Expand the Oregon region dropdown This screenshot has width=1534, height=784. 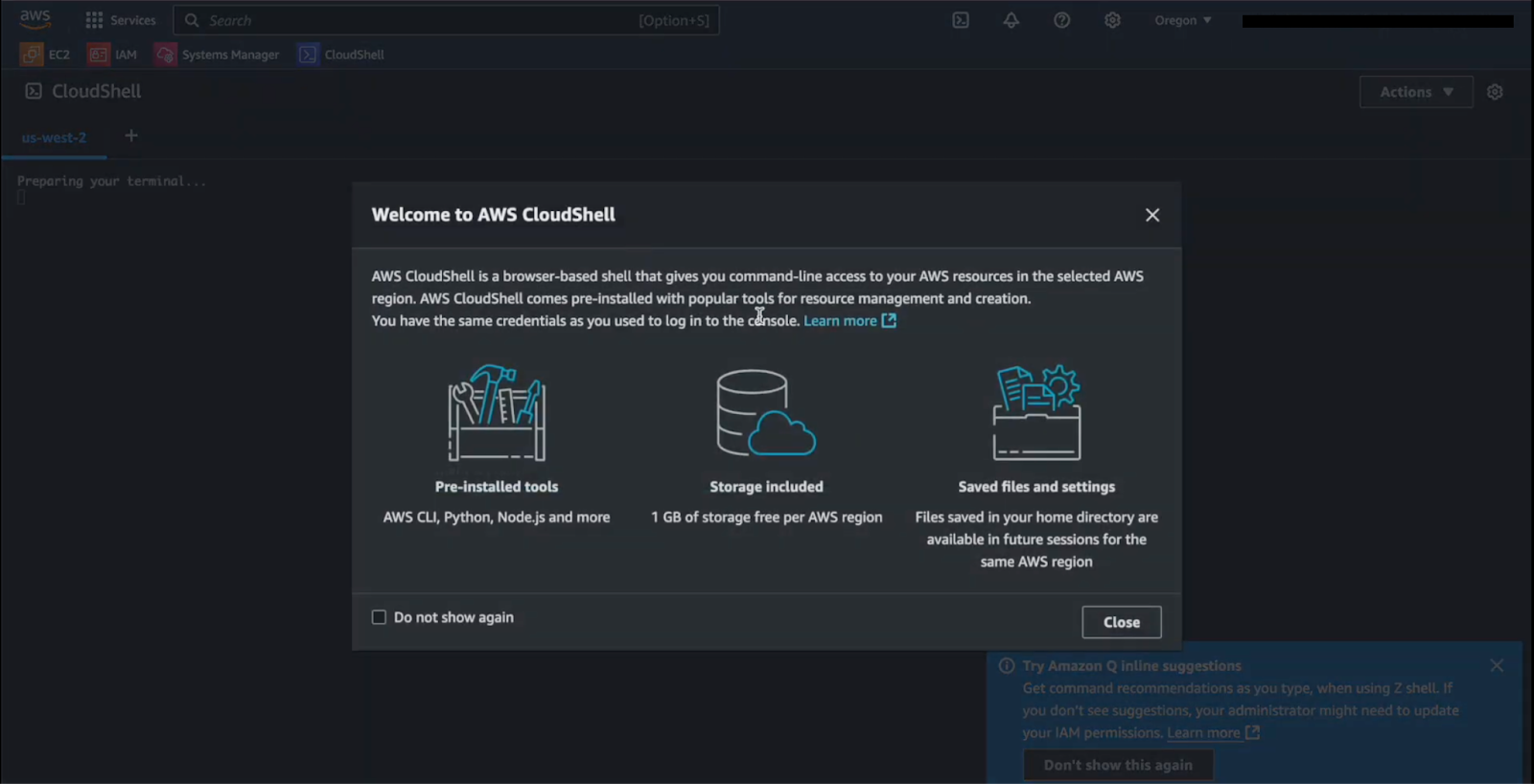(1183, 20)
